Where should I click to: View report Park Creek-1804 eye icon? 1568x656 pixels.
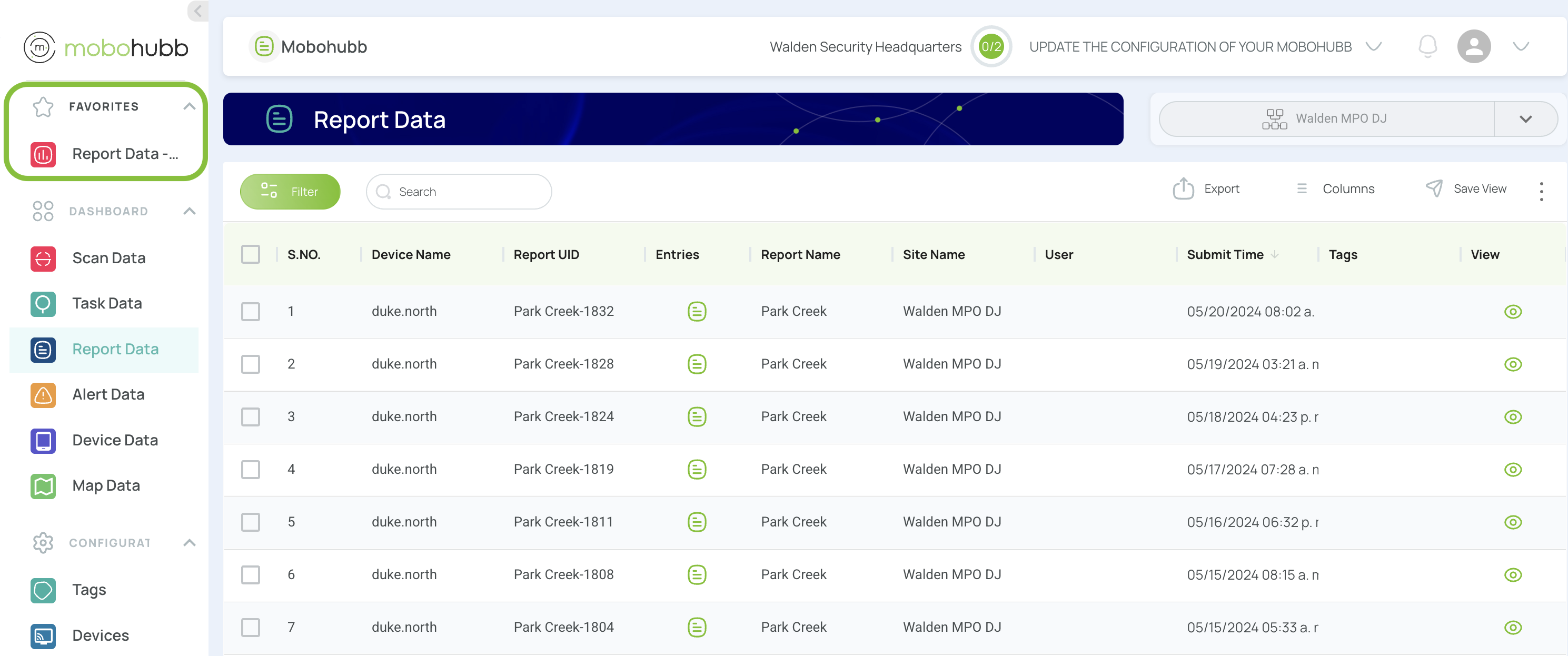click(1513, 628)
